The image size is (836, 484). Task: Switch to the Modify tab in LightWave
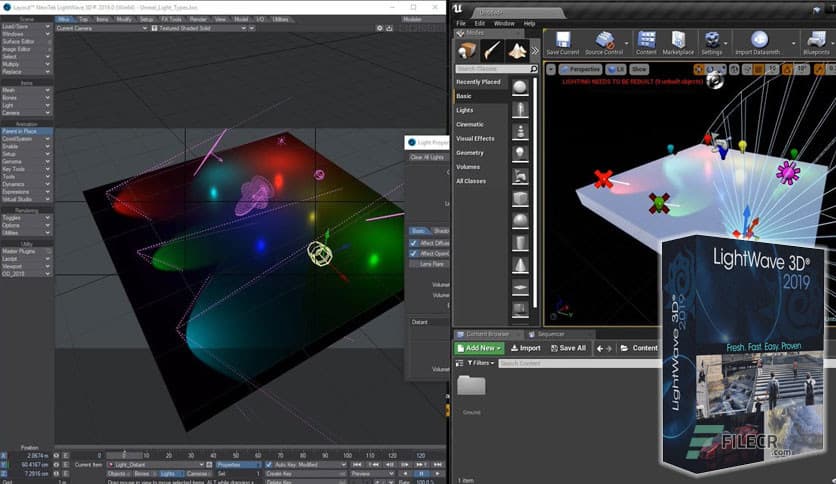click(x=124, y=19)
